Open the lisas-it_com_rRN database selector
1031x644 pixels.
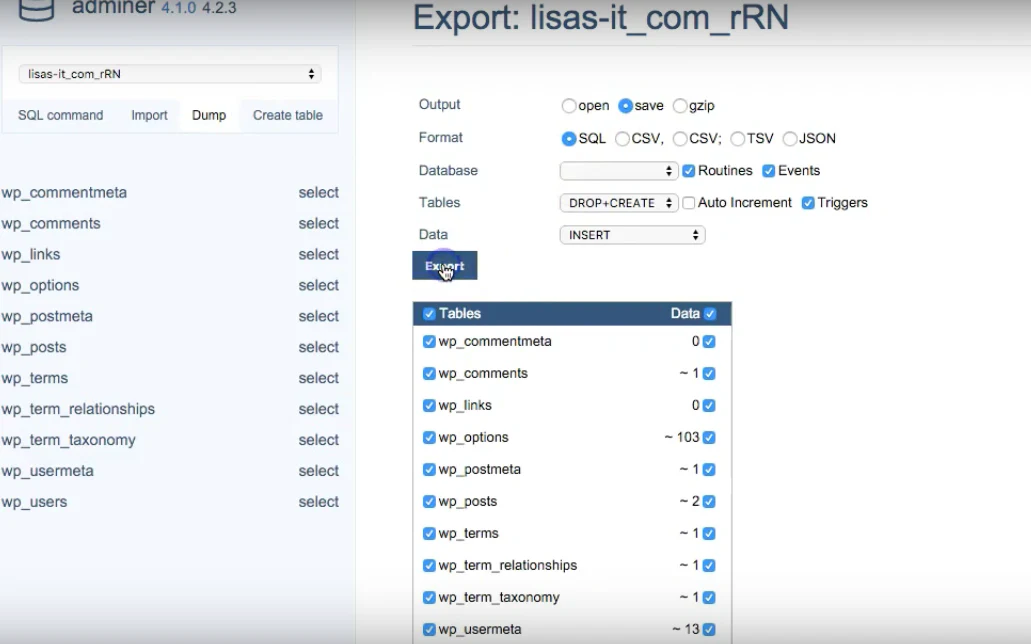click(170, 74)
